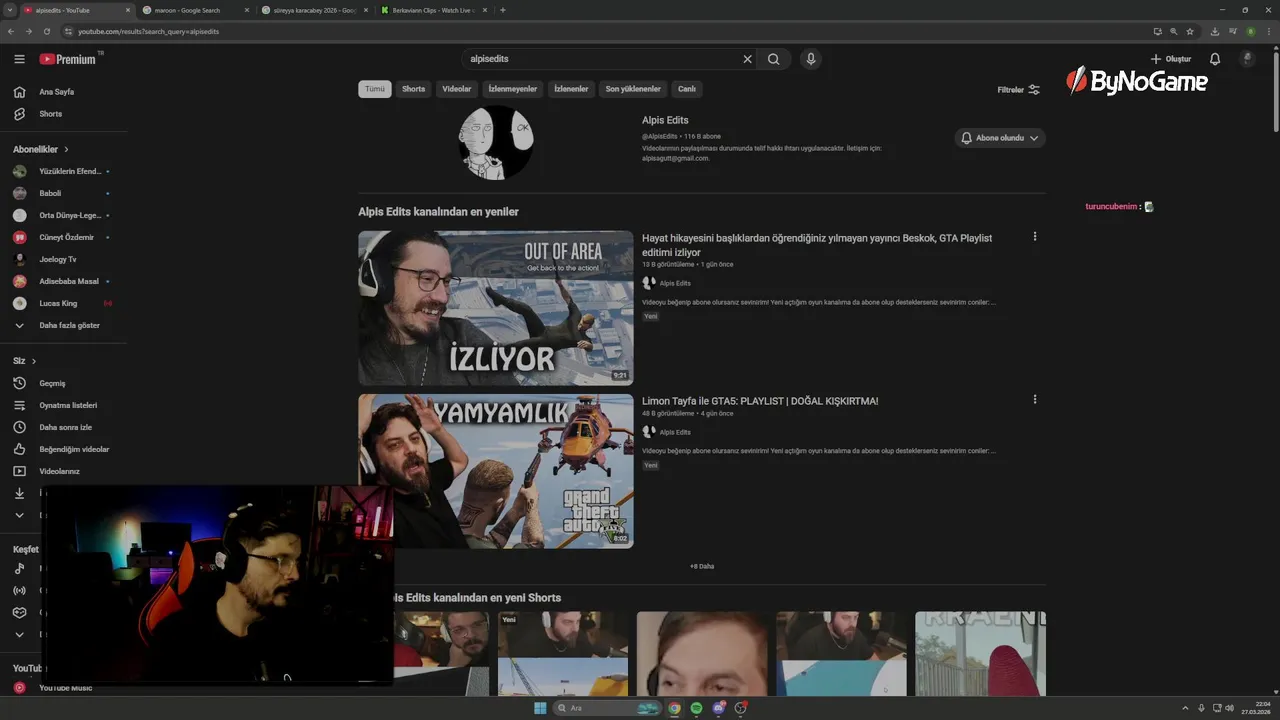1280x720 pixels.
Task: Go to the YouTube Premium logo home
Action: [x=69, y=59]
